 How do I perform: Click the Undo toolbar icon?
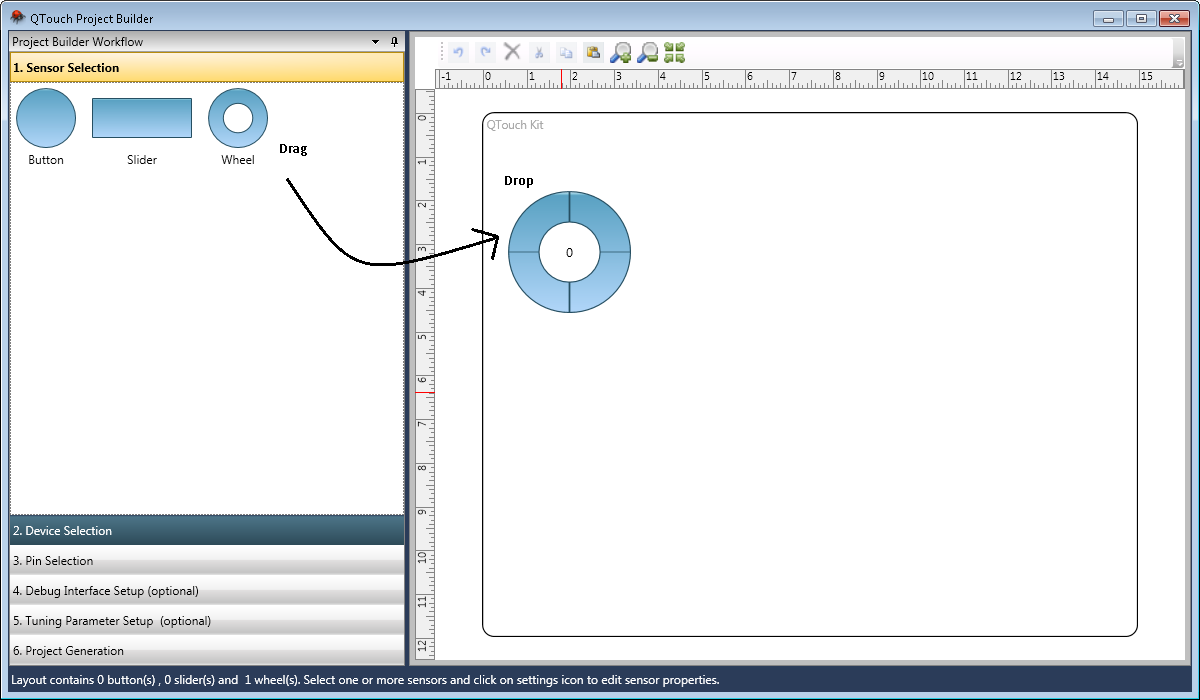coord(459,52)
